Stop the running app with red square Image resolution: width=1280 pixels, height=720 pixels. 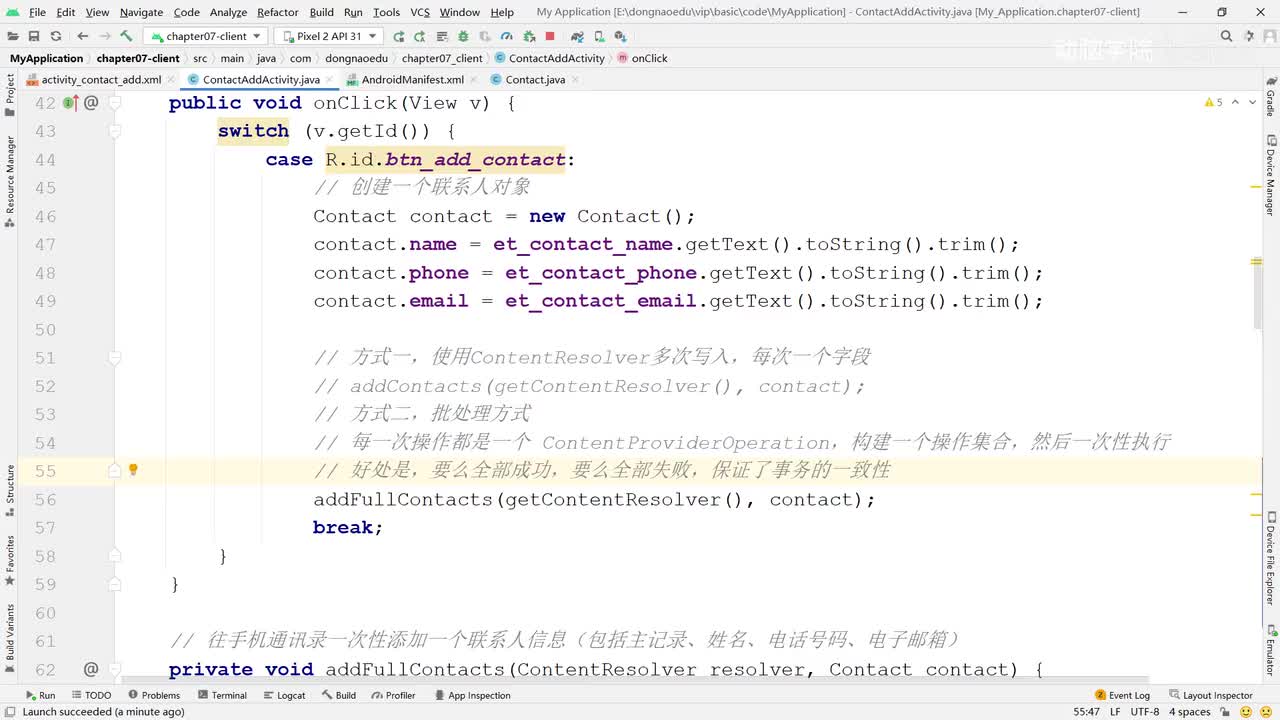550,36
